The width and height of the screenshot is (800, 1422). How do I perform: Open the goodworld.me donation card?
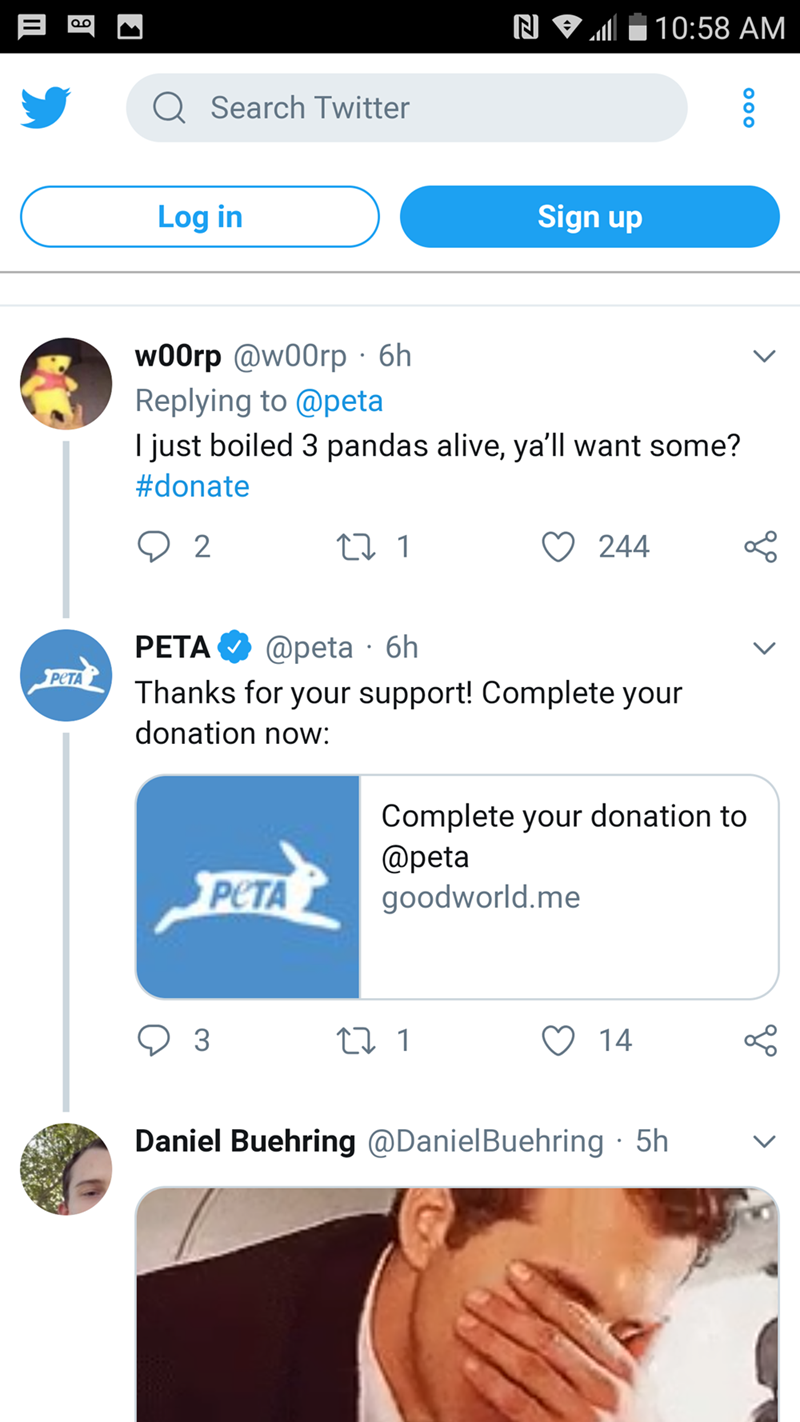[x=457, y=886]
